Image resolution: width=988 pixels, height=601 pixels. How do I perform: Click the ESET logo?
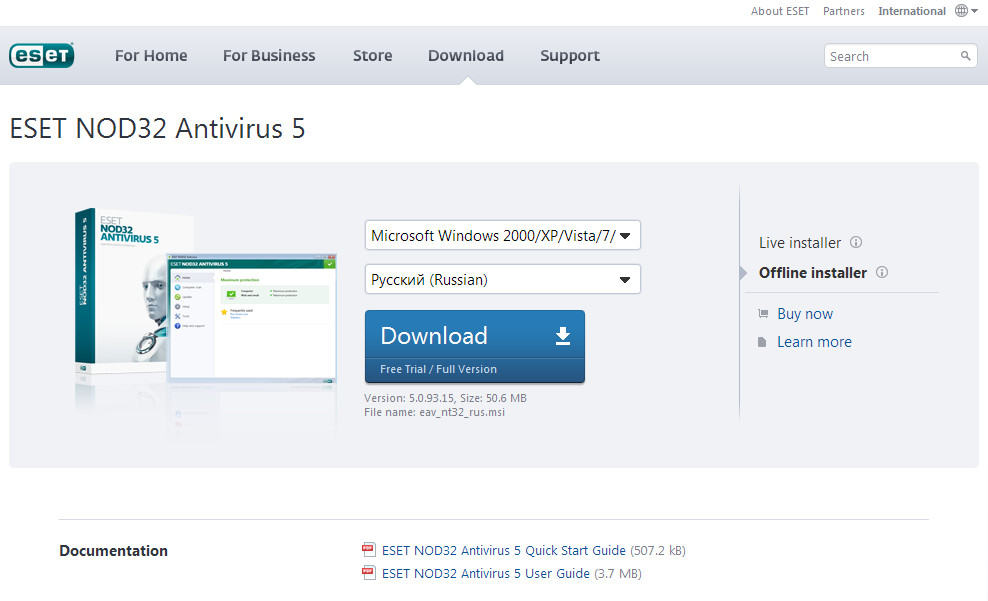pos(42,55)
